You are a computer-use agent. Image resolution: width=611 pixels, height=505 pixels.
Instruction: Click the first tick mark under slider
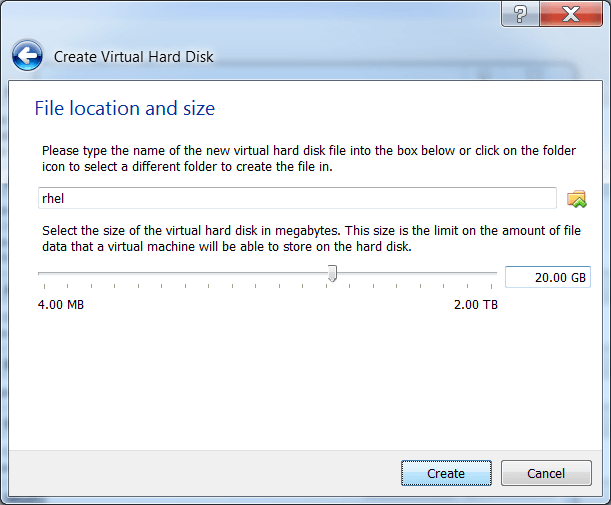[44, 286]
